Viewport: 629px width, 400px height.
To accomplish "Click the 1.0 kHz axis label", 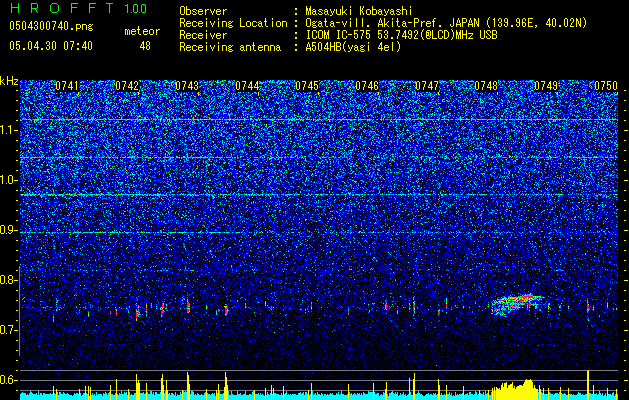I will [8, 181].
